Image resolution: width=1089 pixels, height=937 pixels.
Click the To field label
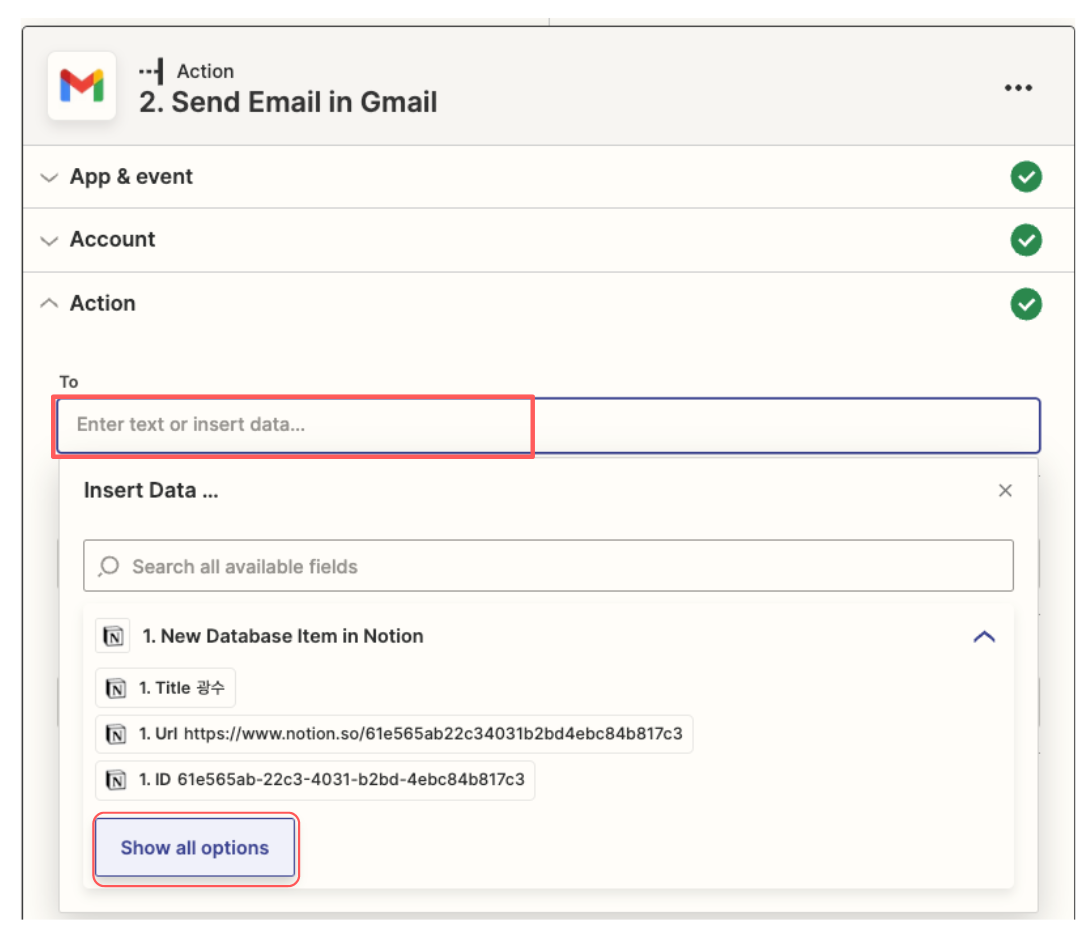click(x=69, y=382)
